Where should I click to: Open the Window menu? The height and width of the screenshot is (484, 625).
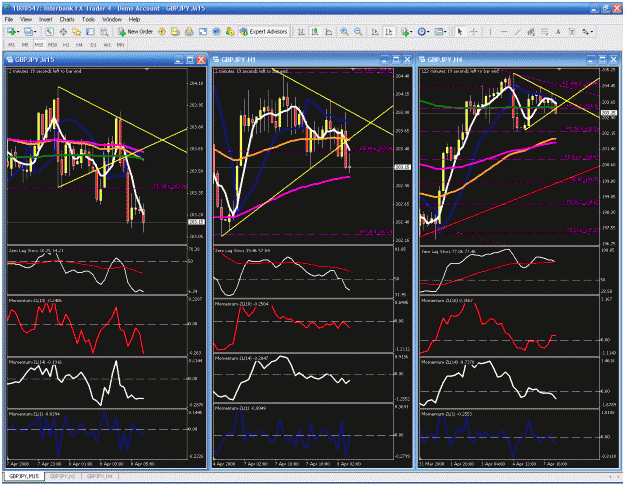coord(112,19)
